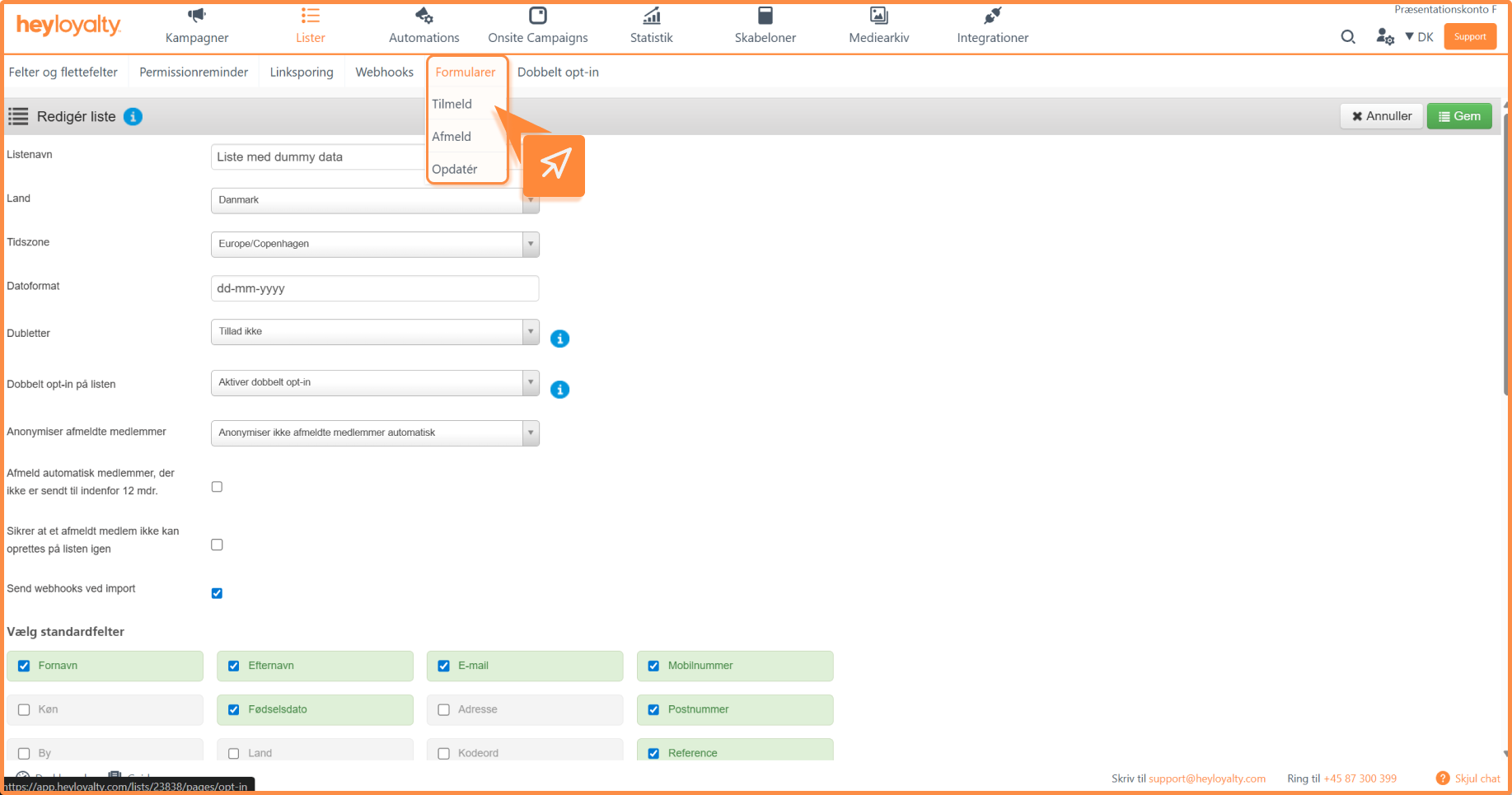Switch to the Webhooks tab
This screenshot has width=1512, height=795.
click(x=385, y=72)
